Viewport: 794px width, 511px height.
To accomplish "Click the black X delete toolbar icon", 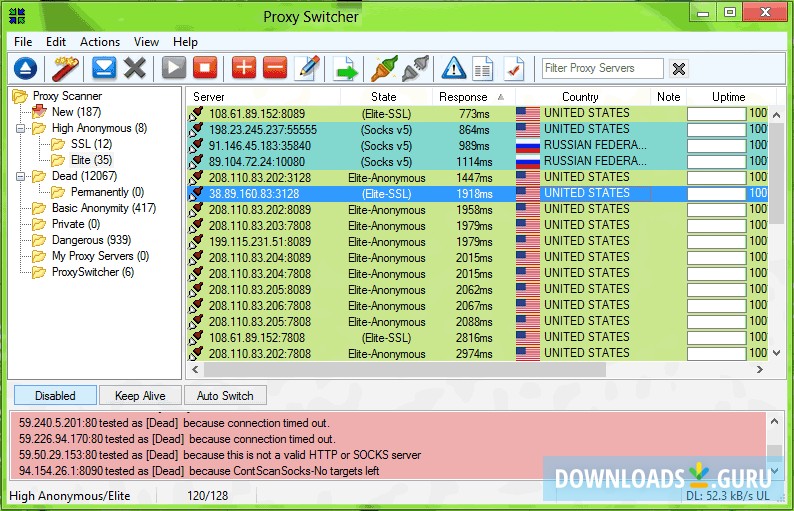I will click(x=135, y=68).
